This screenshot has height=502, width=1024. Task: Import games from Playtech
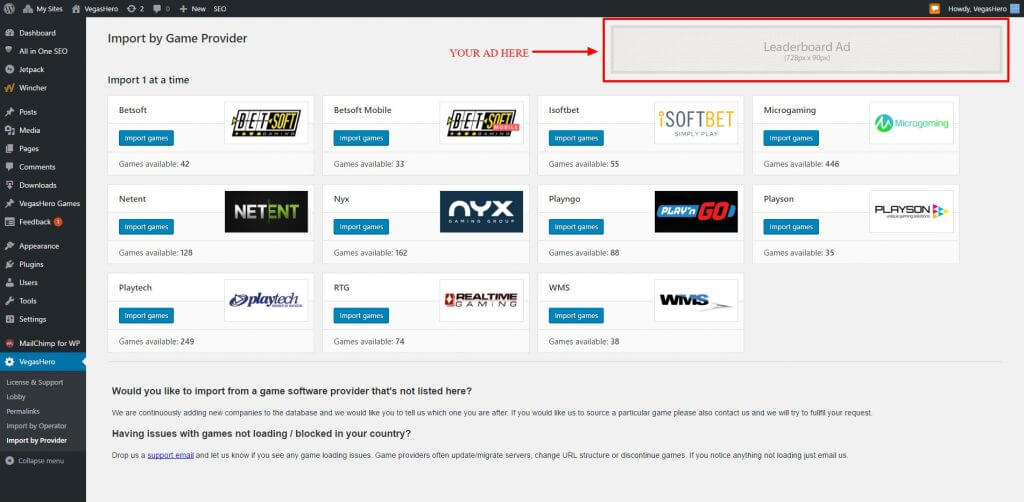tap(146, 316)
